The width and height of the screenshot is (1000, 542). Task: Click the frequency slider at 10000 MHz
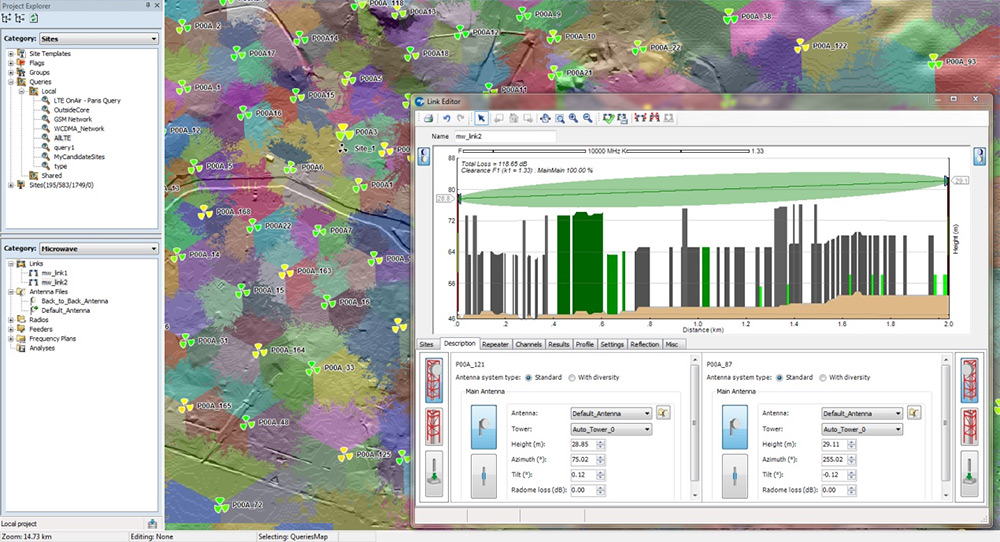click(x=524, y=151)
